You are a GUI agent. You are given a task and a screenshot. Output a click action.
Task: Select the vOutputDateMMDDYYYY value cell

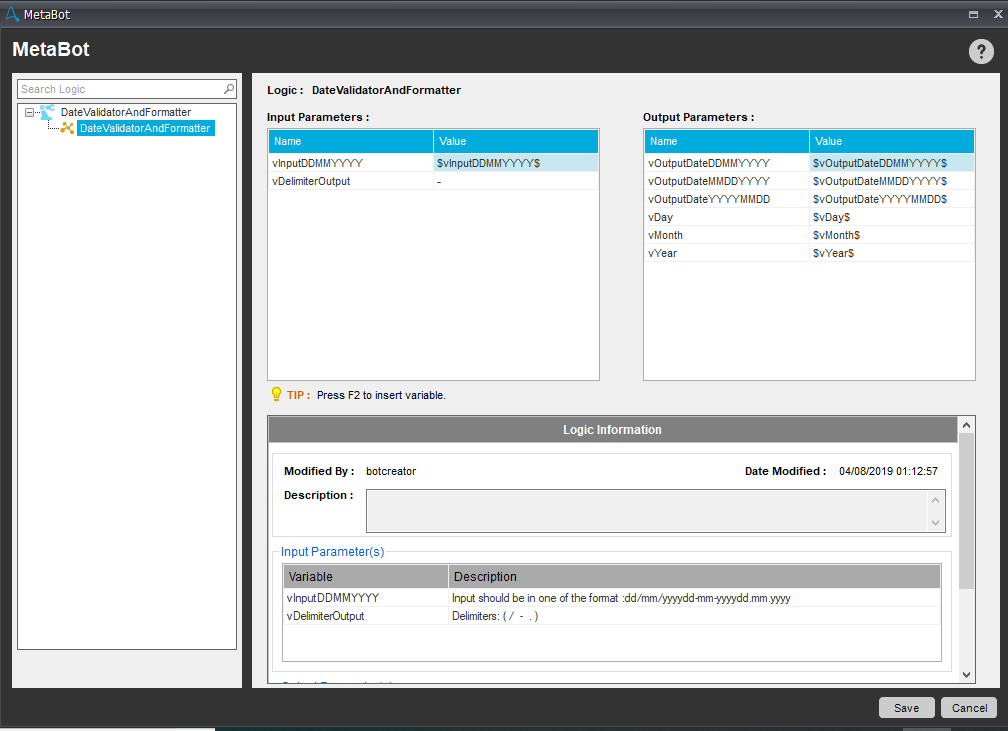pyautogui.click(x=891, y=181)
